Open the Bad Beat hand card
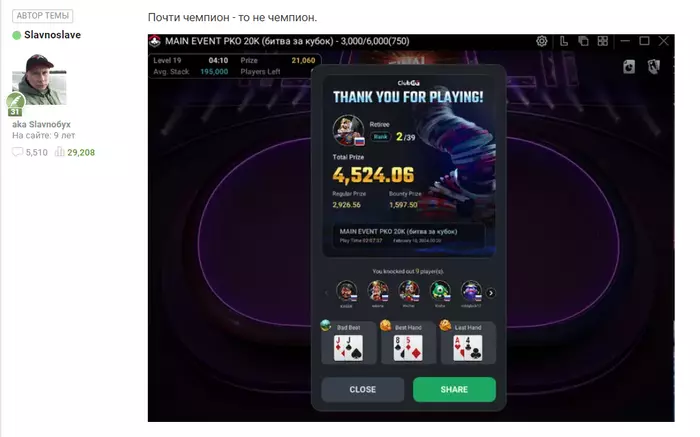Screen dimensions: 700x437 tap(348, 342)
